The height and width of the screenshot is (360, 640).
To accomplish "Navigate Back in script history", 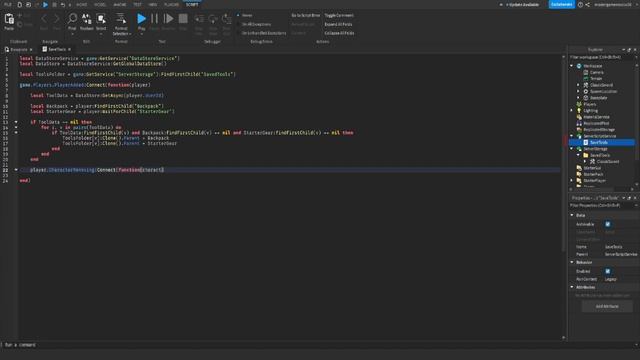I will coord(44,19).
